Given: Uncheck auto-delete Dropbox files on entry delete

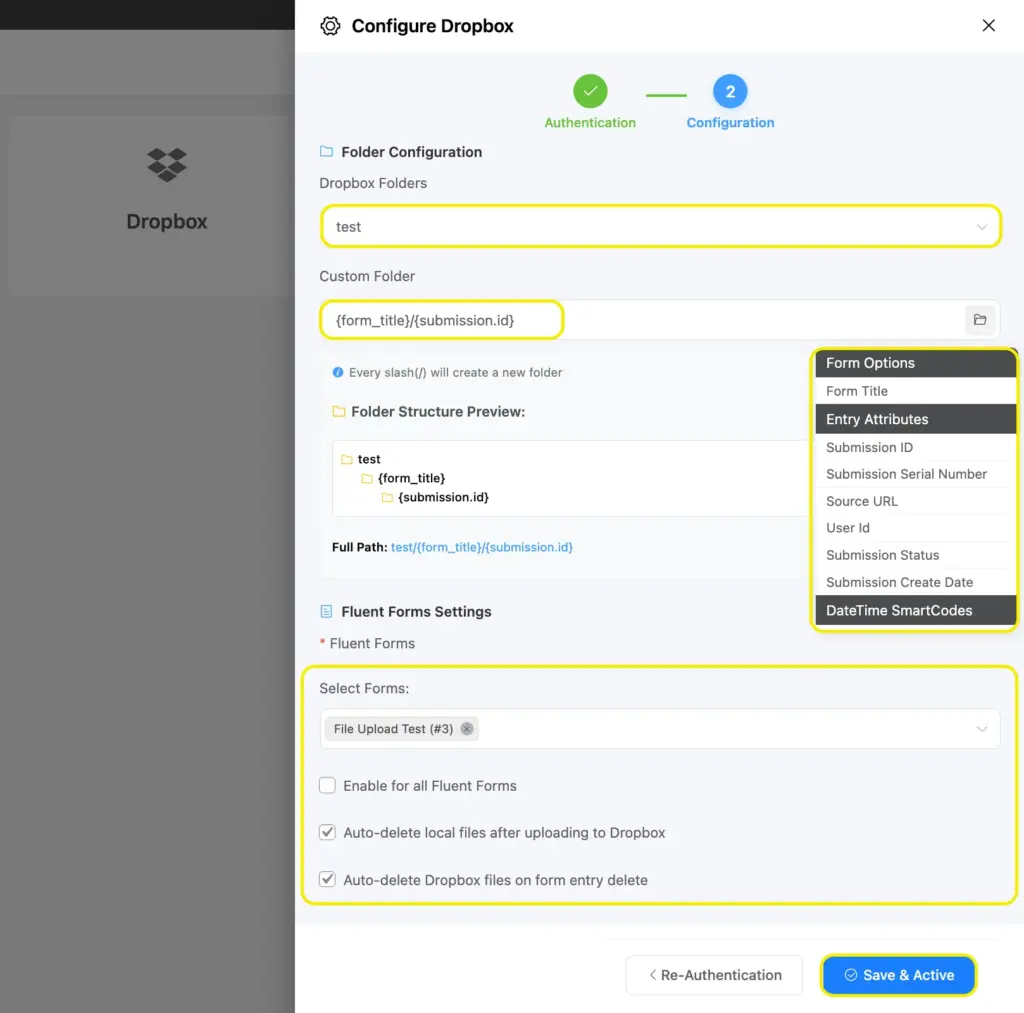Looking at the screenshot, I should click(x=327, y=880).
